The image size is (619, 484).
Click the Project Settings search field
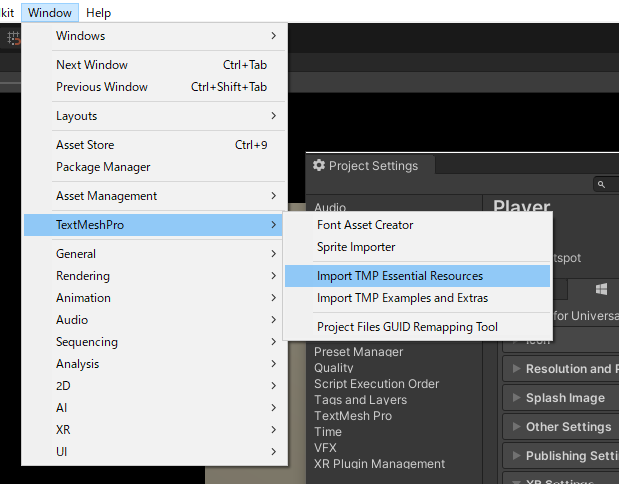click(607, 184)
